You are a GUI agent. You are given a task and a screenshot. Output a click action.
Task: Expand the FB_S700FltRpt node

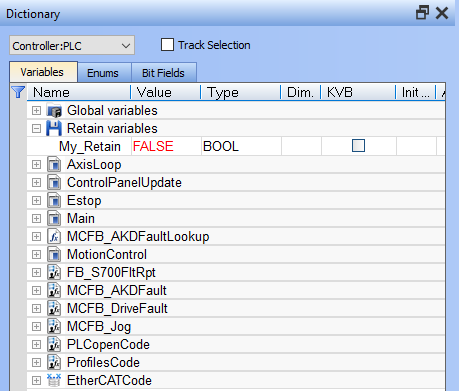point(36,273)
